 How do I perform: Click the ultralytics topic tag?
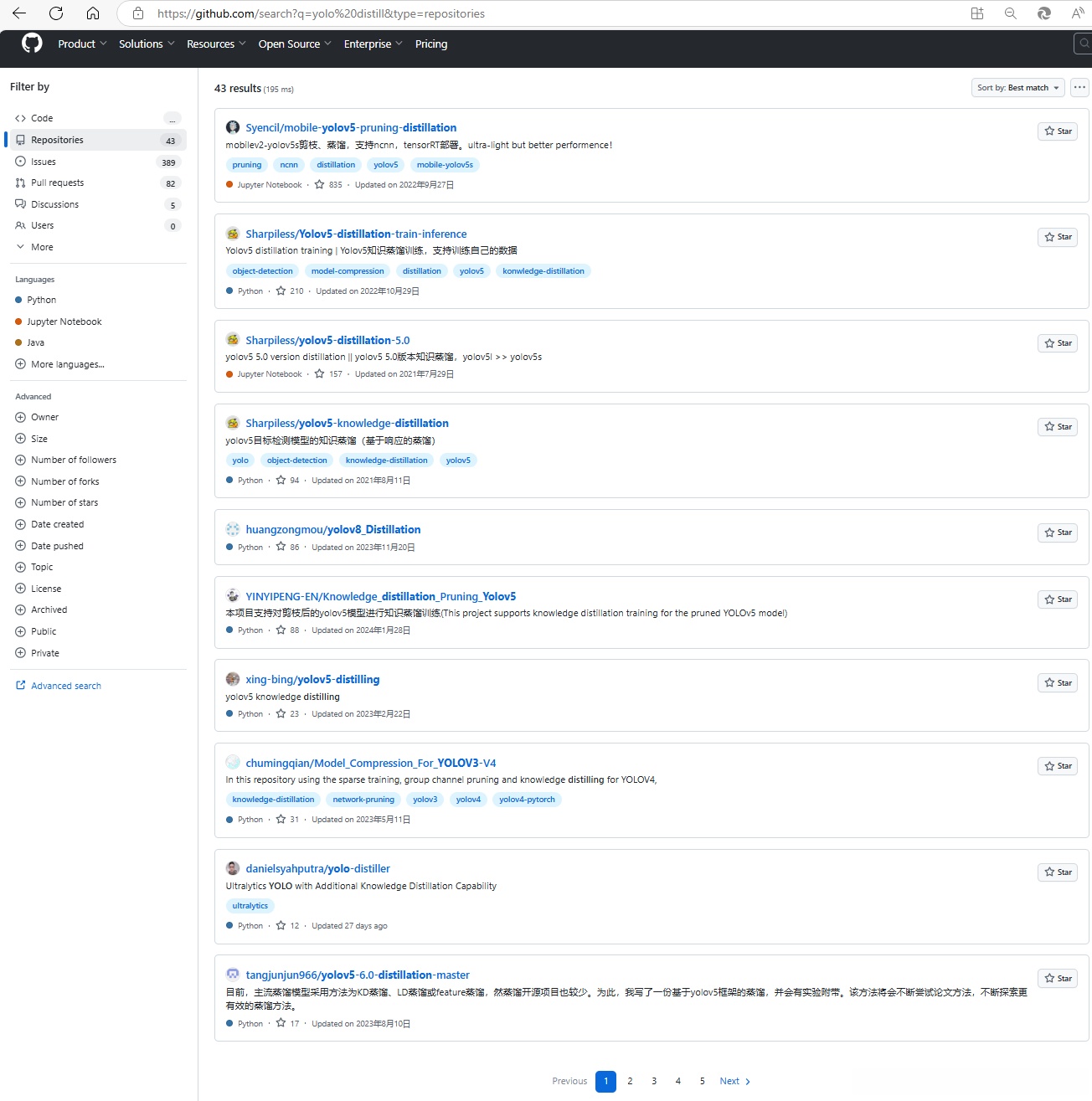point(250,906)
